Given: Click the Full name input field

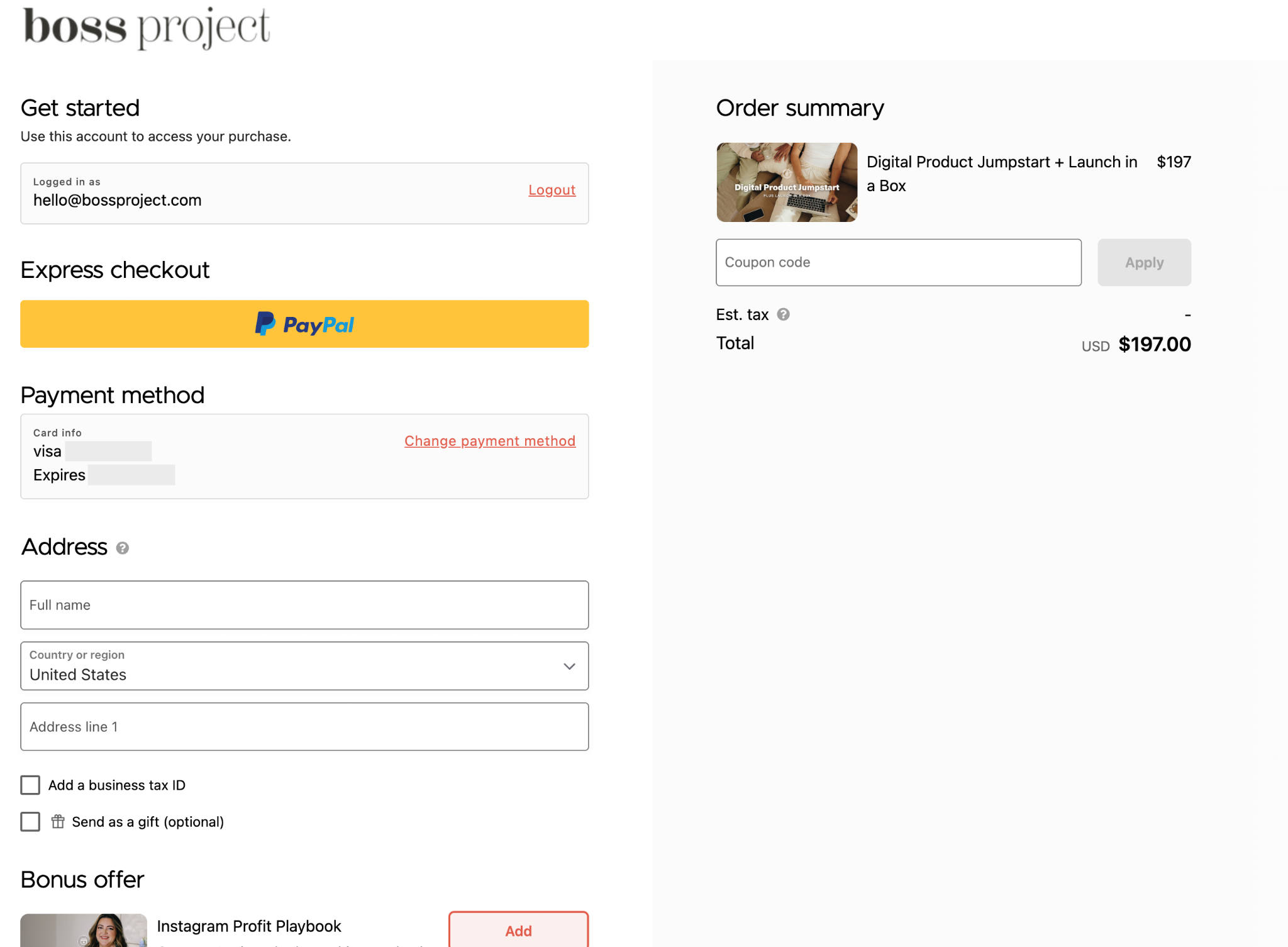Looking at the screenshot, I should click(304, 605).
